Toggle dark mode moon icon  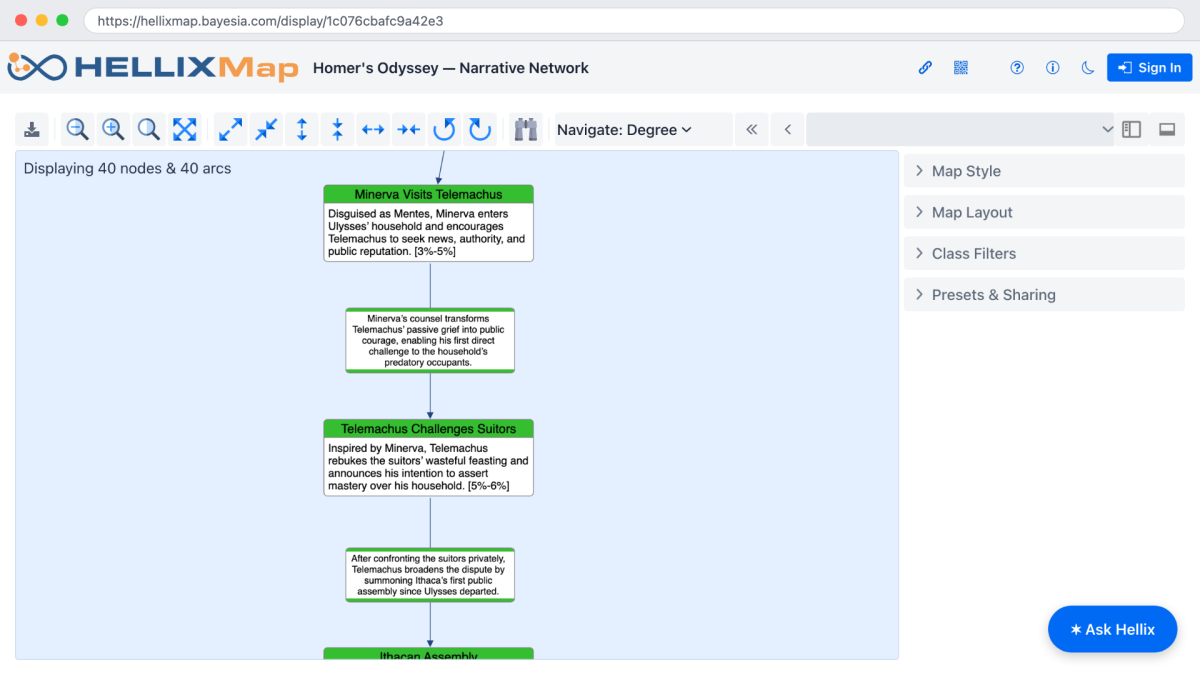pyautogui.click(x=1088, y=68)
